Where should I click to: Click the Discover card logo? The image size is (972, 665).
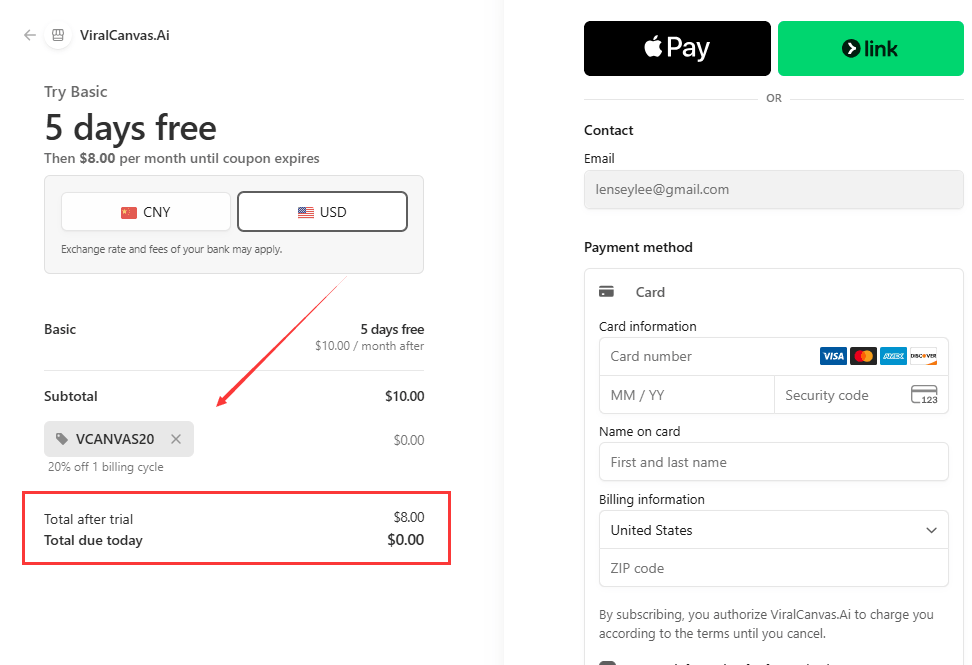[x=924, y=356]
